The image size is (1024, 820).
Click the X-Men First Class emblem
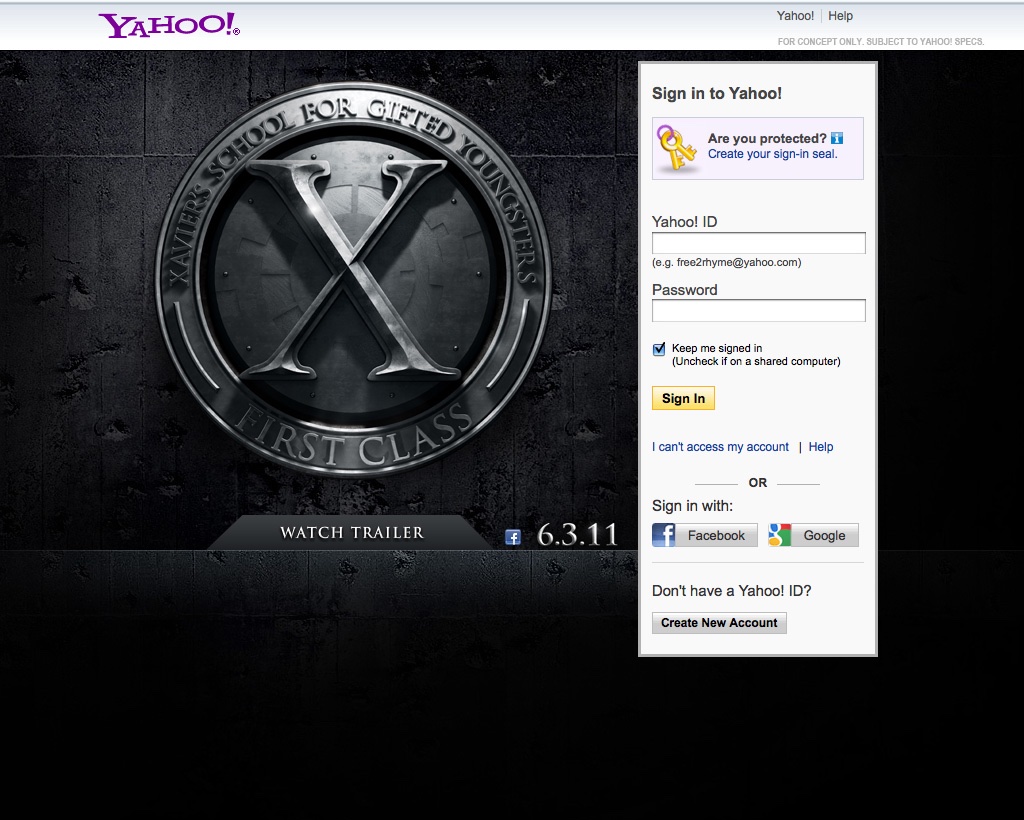[353, 279]
